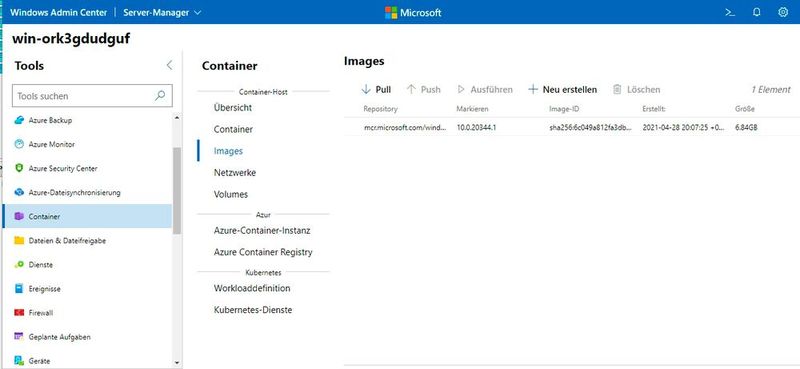Image resolution: width=800 pixels, height=369 pixels.
Task: Open Azure-Container-Instanz
Action: pyautogui.click(x=262, y=230)
